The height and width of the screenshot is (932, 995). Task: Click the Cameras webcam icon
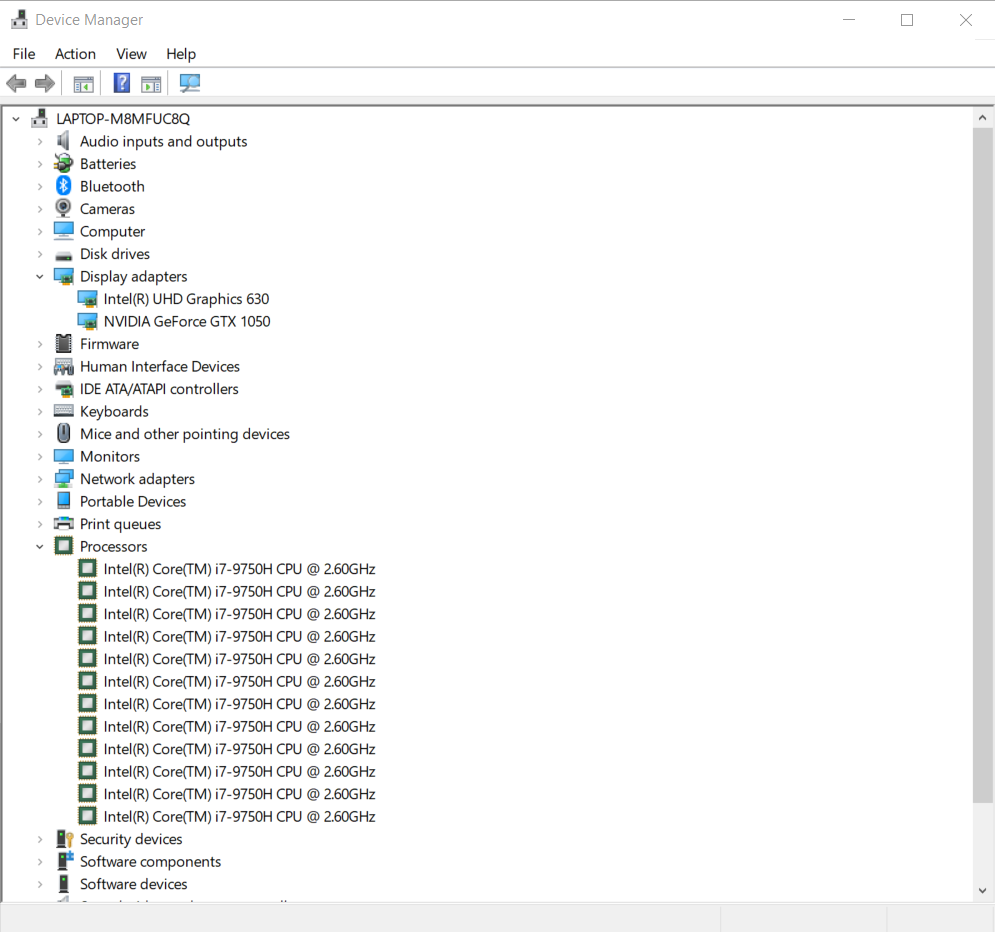64,209
